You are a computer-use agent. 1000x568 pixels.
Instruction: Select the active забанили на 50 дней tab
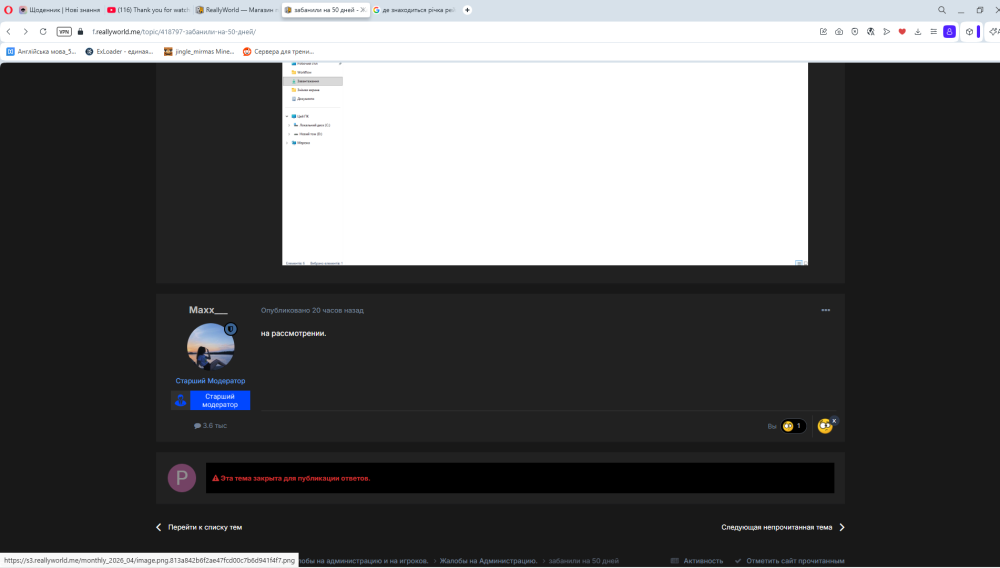click(x=325, y=10)
